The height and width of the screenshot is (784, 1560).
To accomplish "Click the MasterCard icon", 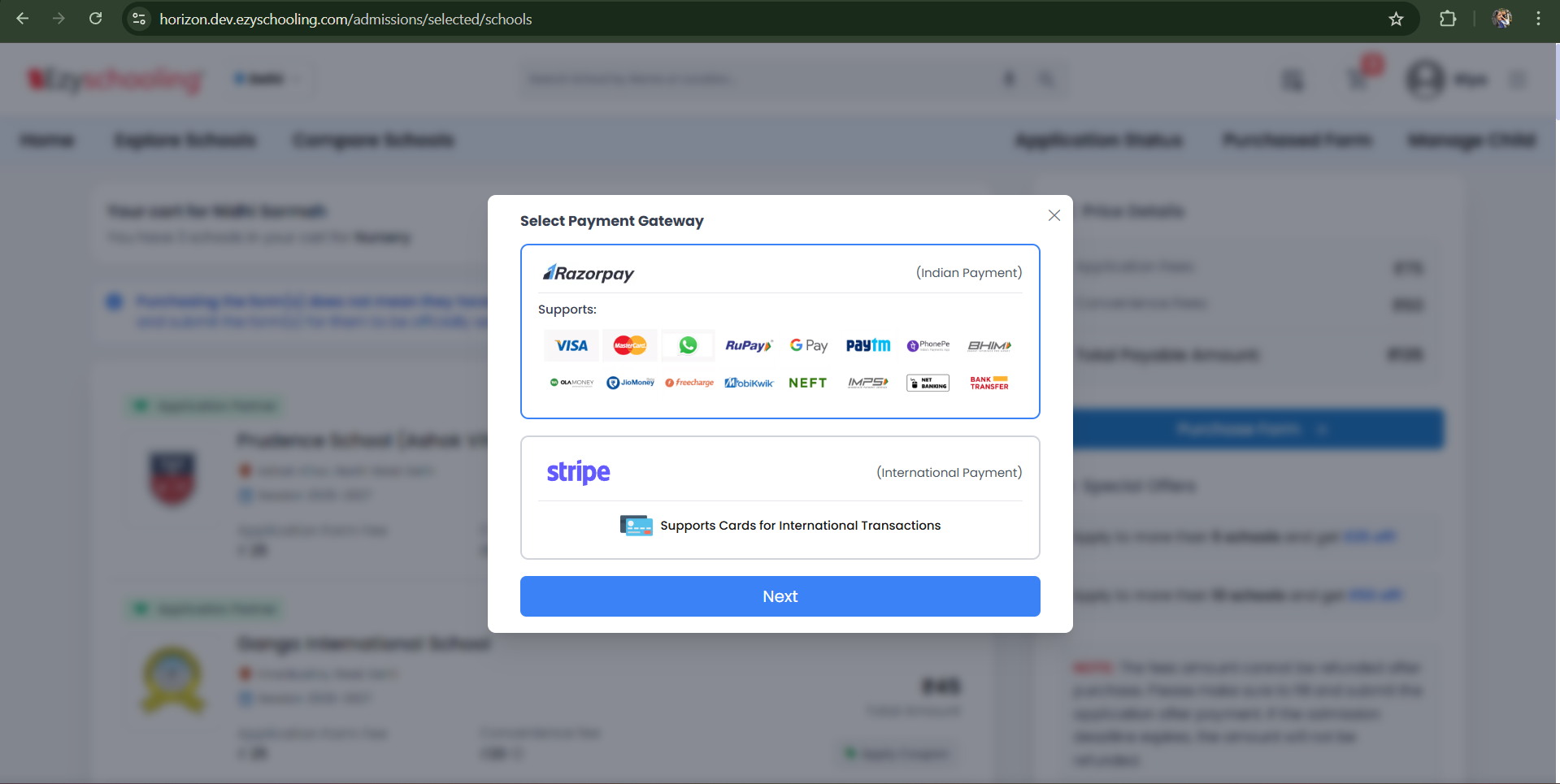I will pos(629,345).
